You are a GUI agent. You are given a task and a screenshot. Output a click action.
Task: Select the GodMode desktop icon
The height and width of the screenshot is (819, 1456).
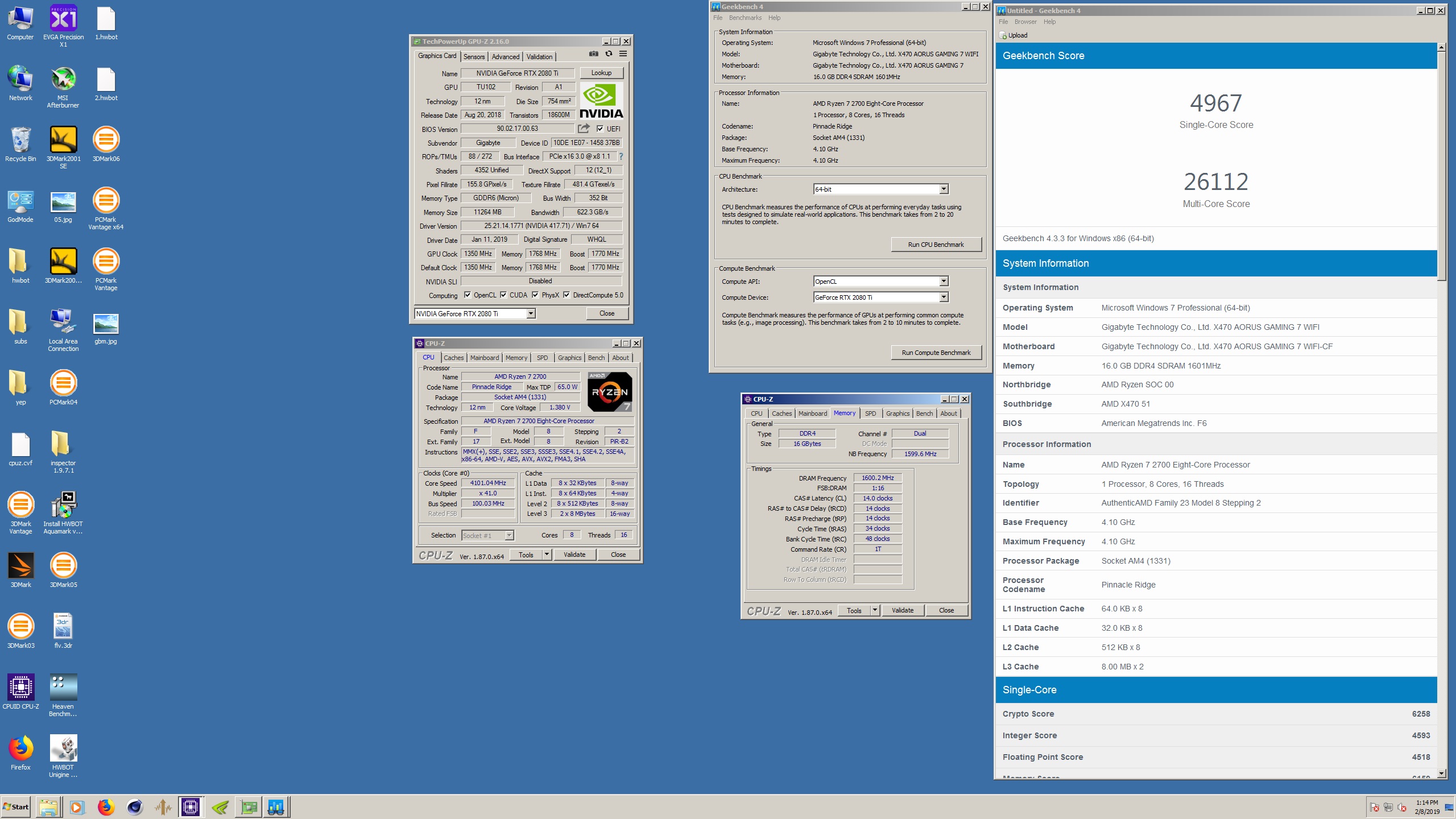20,205
